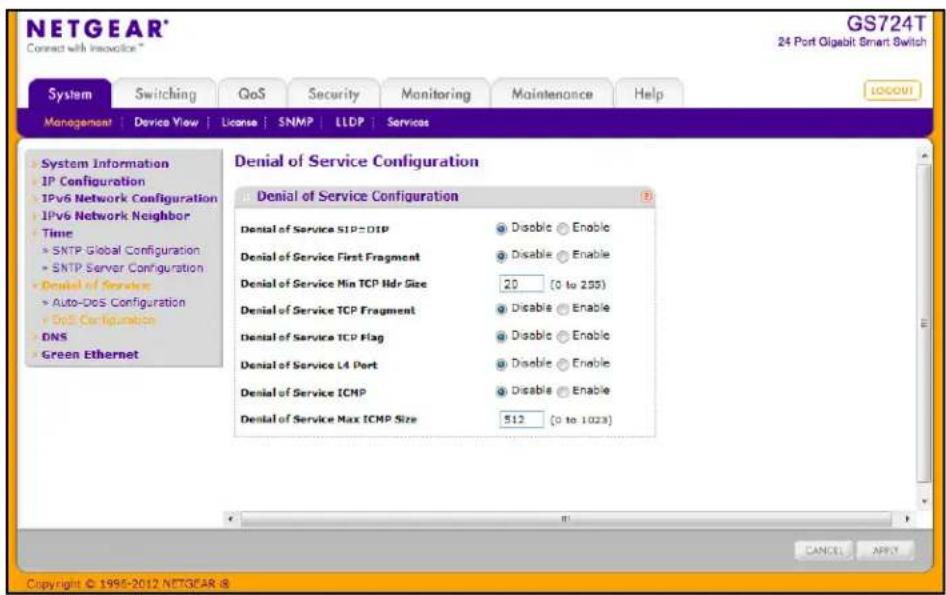Select Disable for Denial of Service SIP=DIP
946x595 pixels.
click(501, 229)
